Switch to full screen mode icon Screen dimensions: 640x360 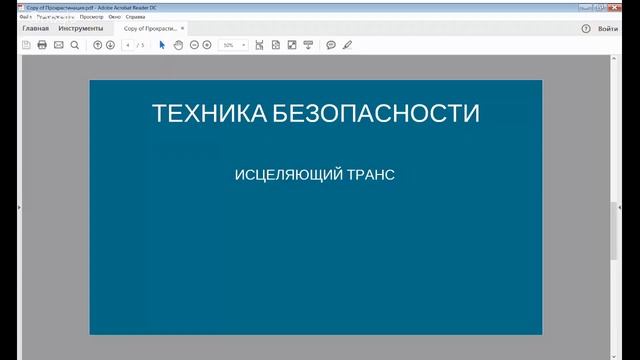point(292,45)
